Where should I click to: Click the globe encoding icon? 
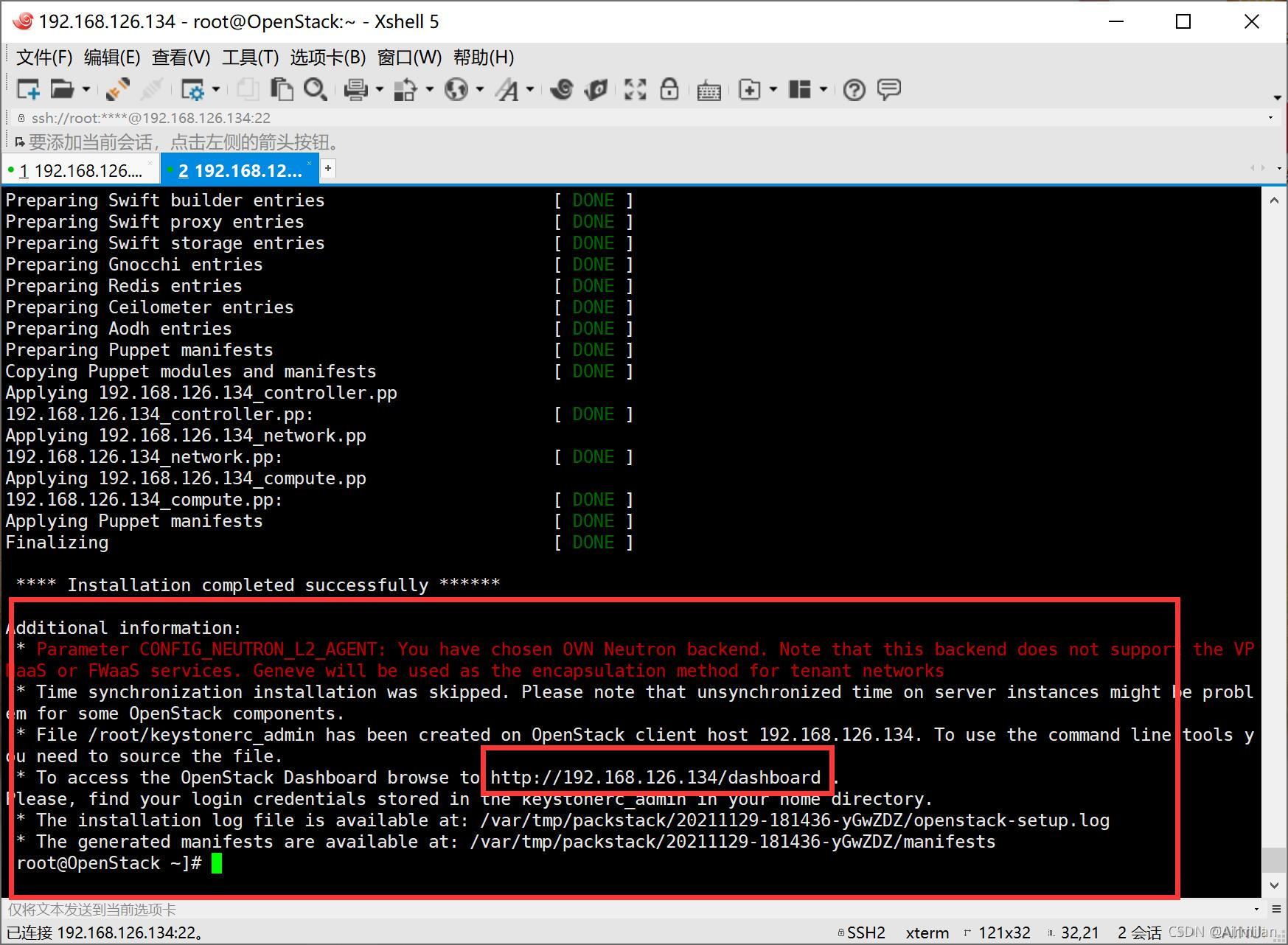456,89
